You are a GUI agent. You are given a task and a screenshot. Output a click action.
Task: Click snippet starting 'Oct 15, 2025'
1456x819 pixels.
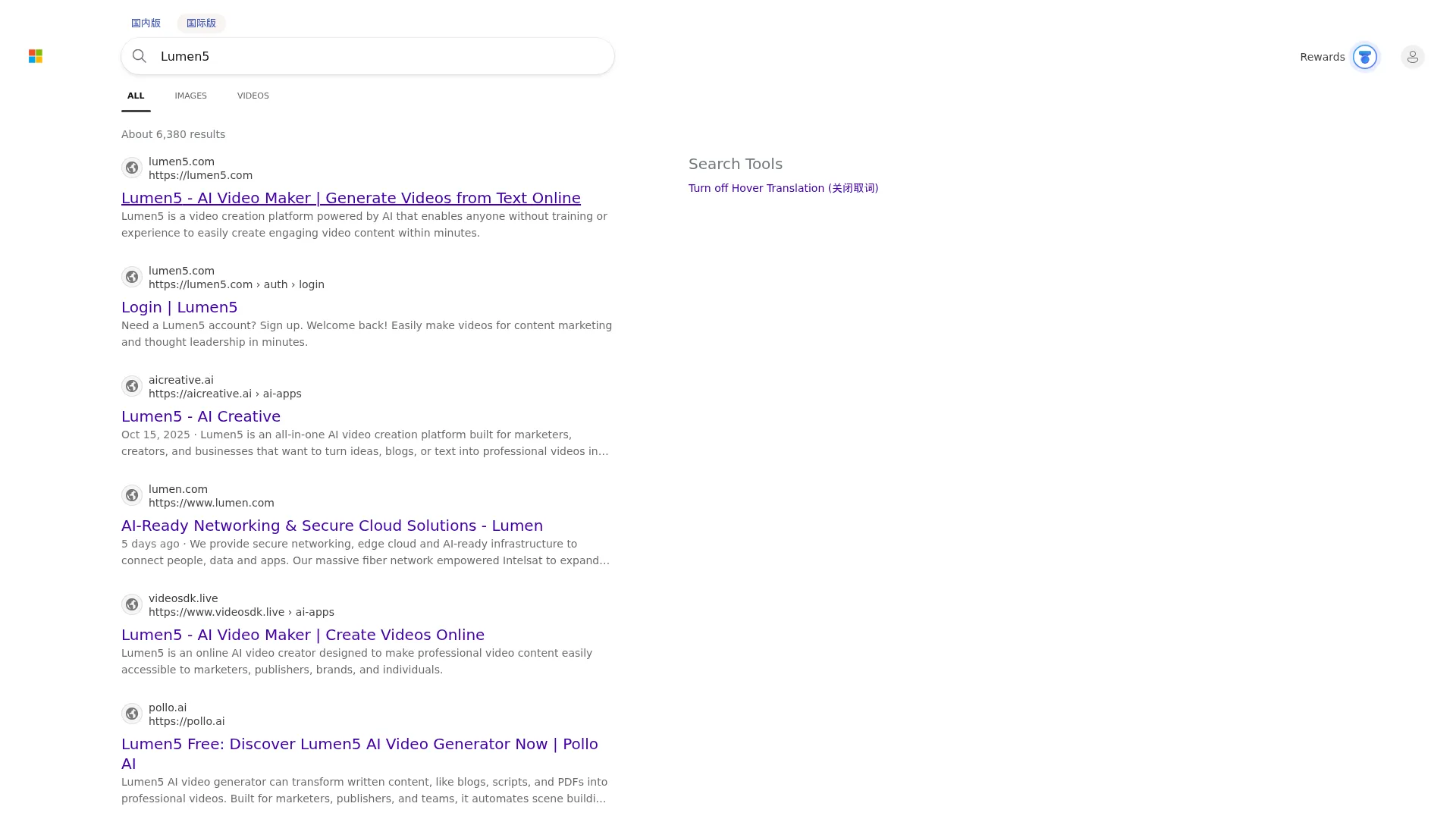(x=365, y=443)
